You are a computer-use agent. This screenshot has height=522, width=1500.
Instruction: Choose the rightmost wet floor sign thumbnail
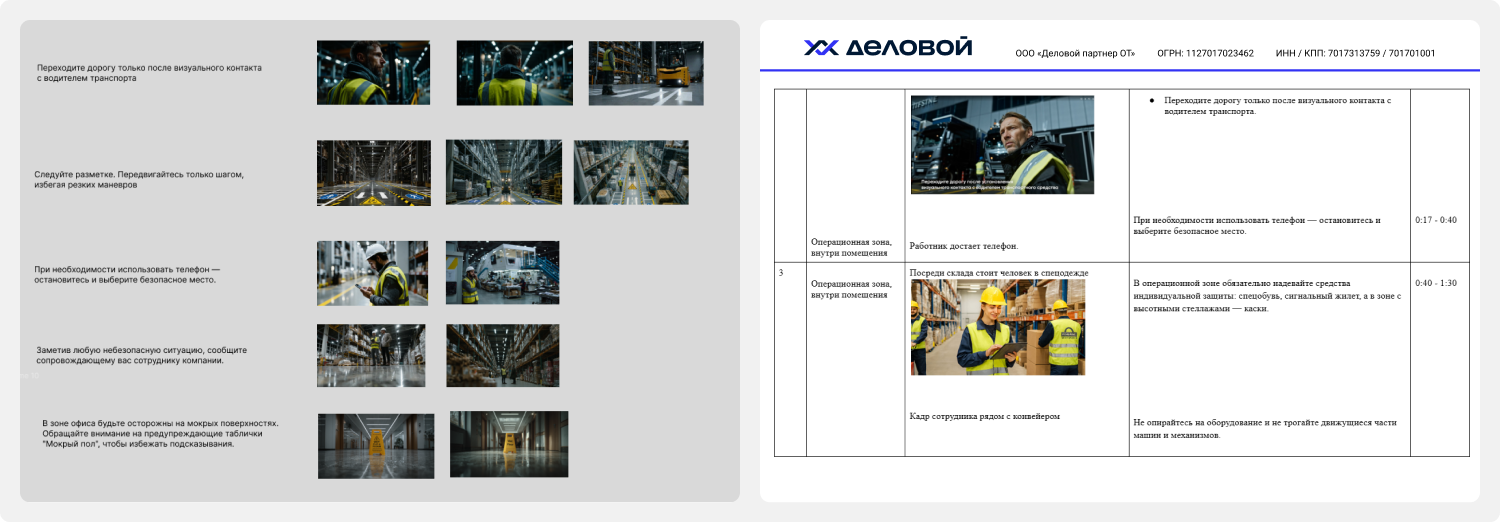(509, 444)
